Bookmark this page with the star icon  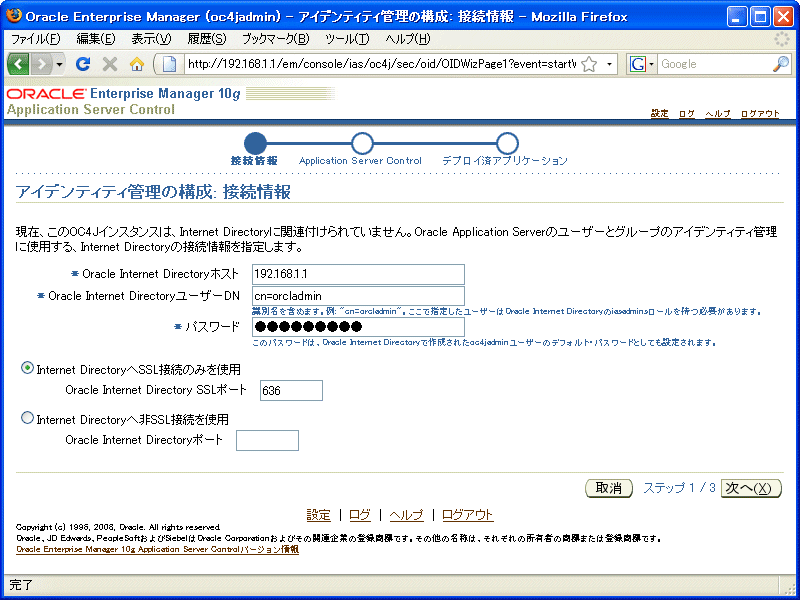point(589,64)
